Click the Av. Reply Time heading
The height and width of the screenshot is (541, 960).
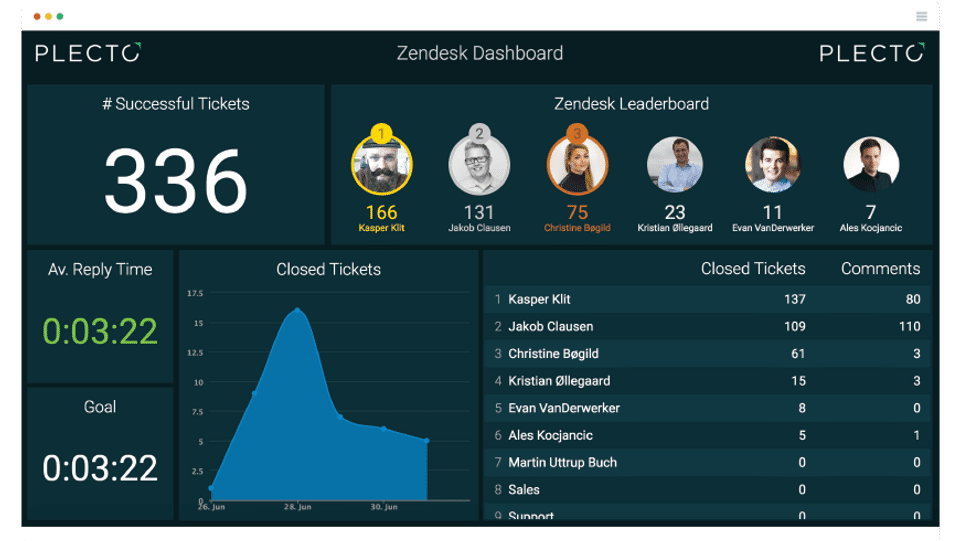point(100,269)
